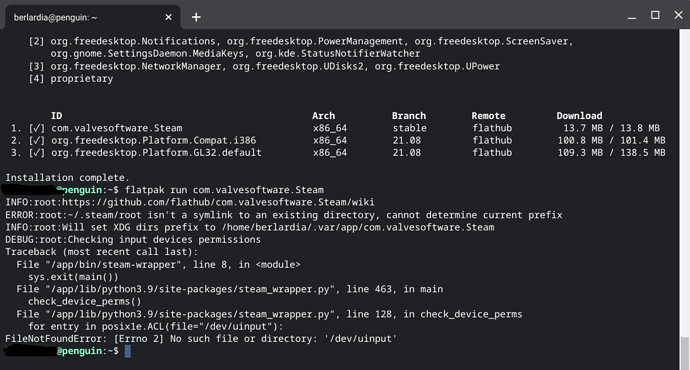Click the 'com.valvesoftware.Steam' ID in table
690x370 pixels.
tap(117, 128)
